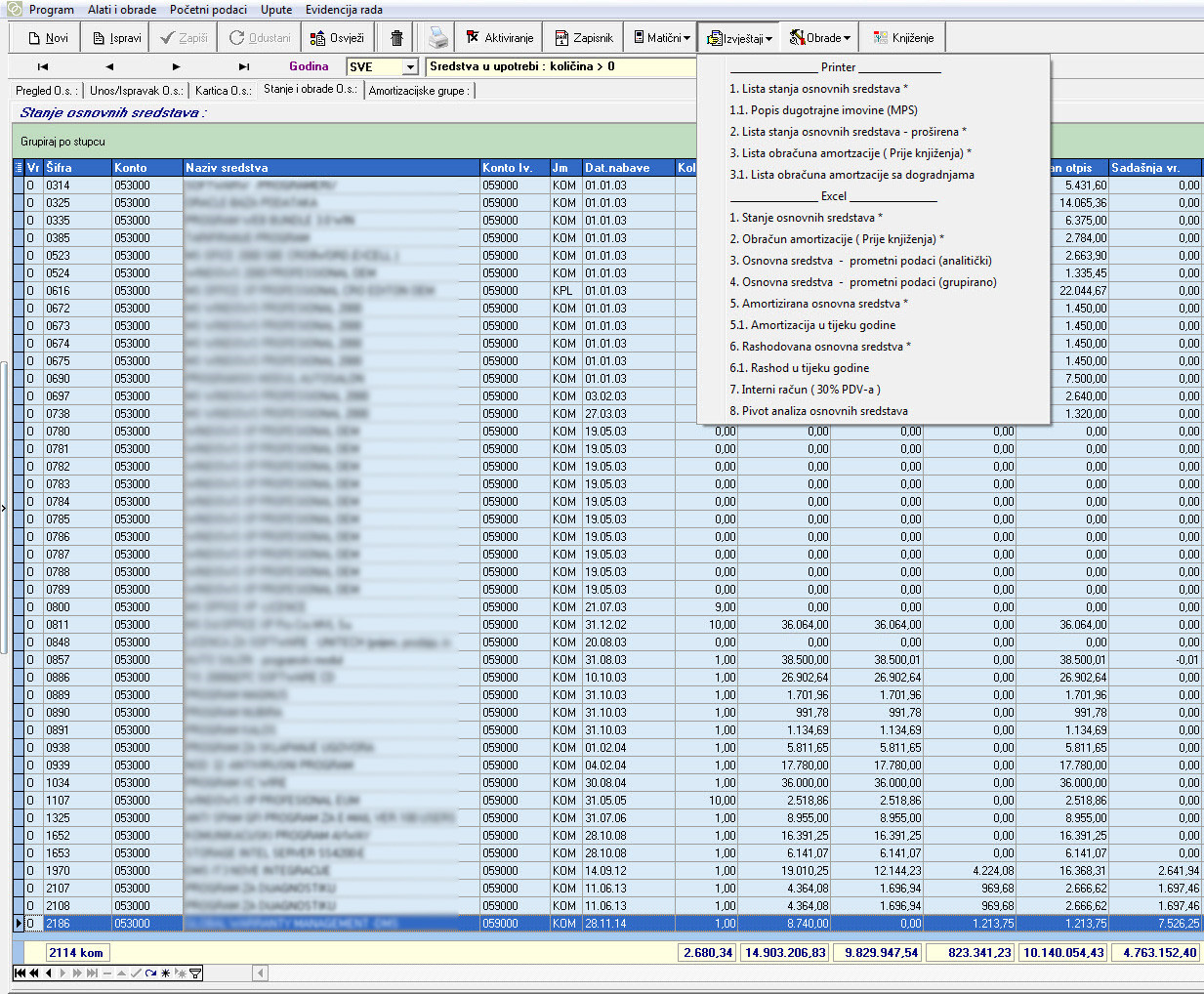Open the Početni podaci menu

click(208, 10)
